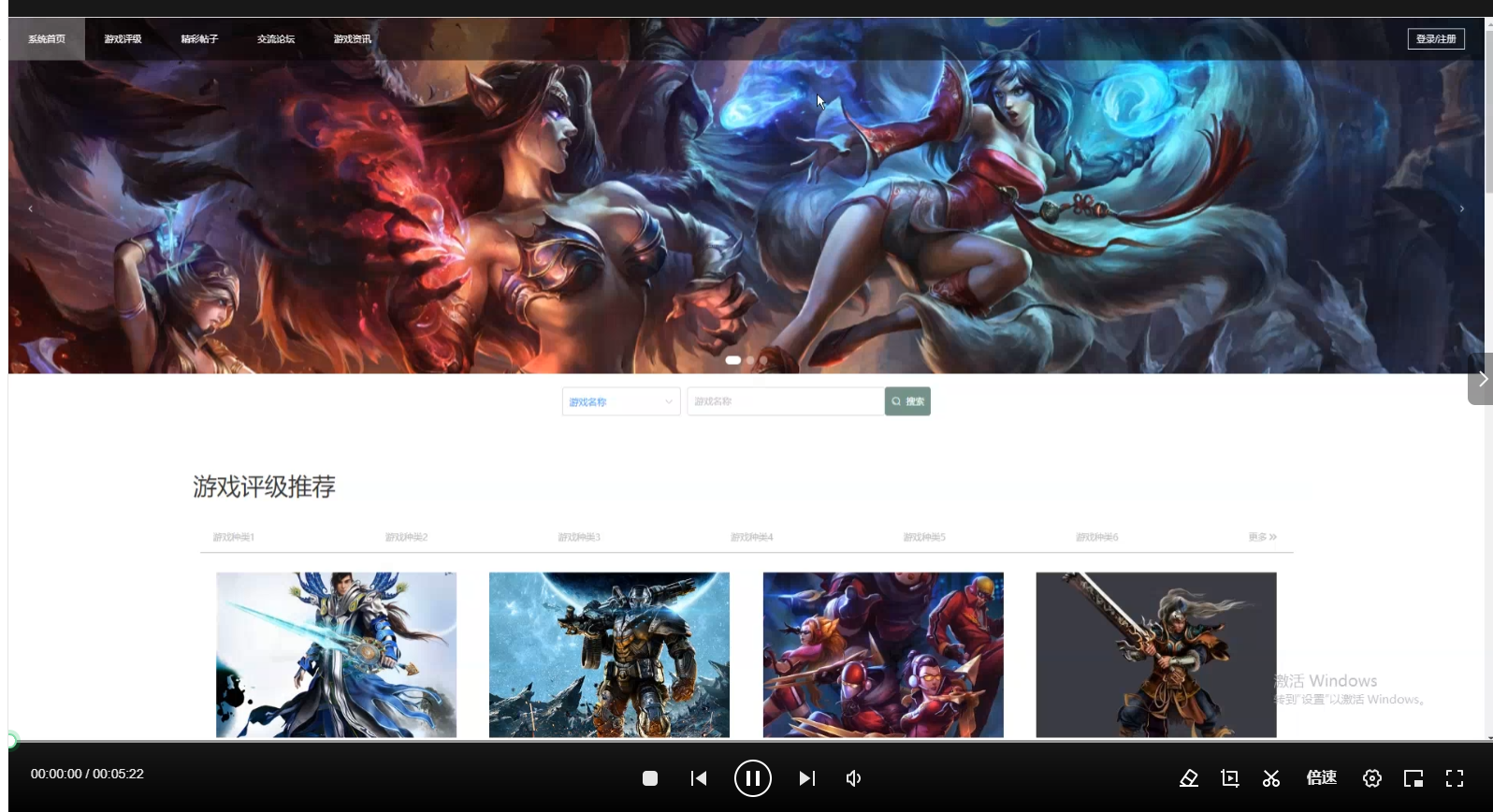The width and height of the screenshot is (1493, 812).
Task: Click the crop video icon
Action: [1230, 778]
